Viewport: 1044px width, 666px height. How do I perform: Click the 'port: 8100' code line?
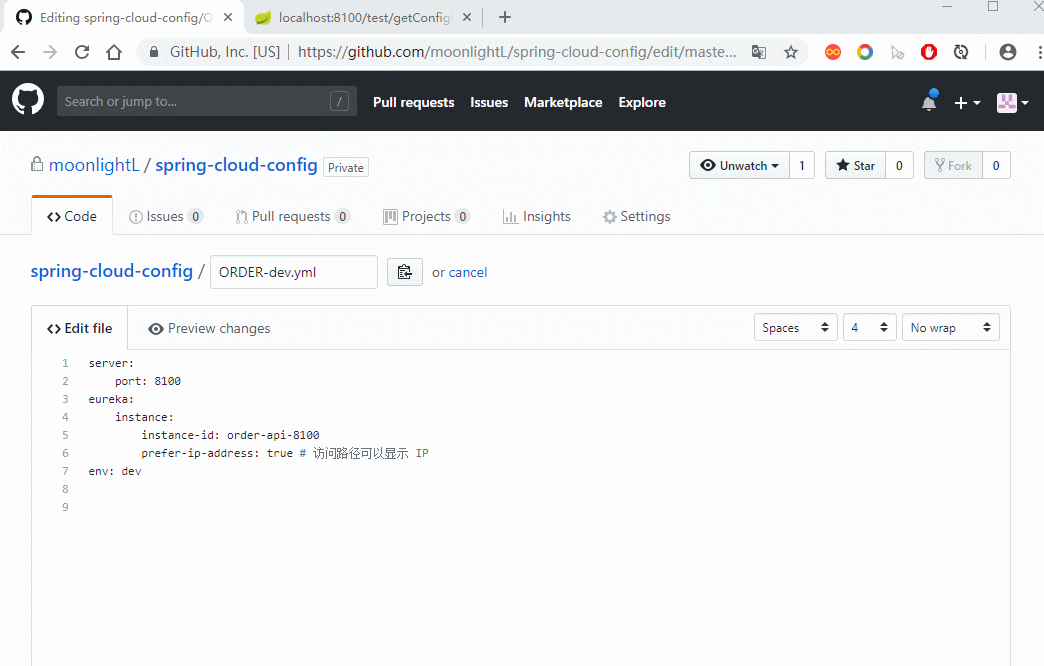coord(147,381)
